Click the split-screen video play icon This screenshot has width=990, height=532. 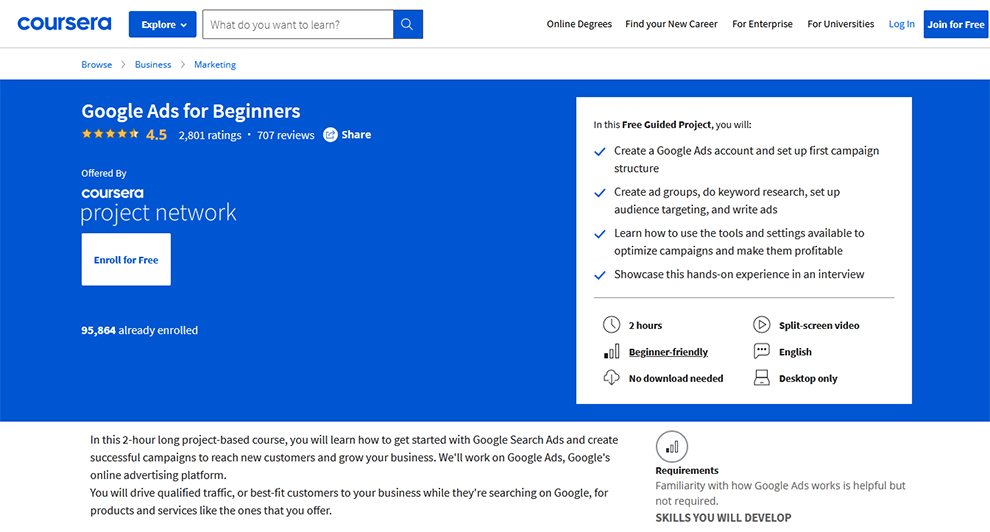761,325
